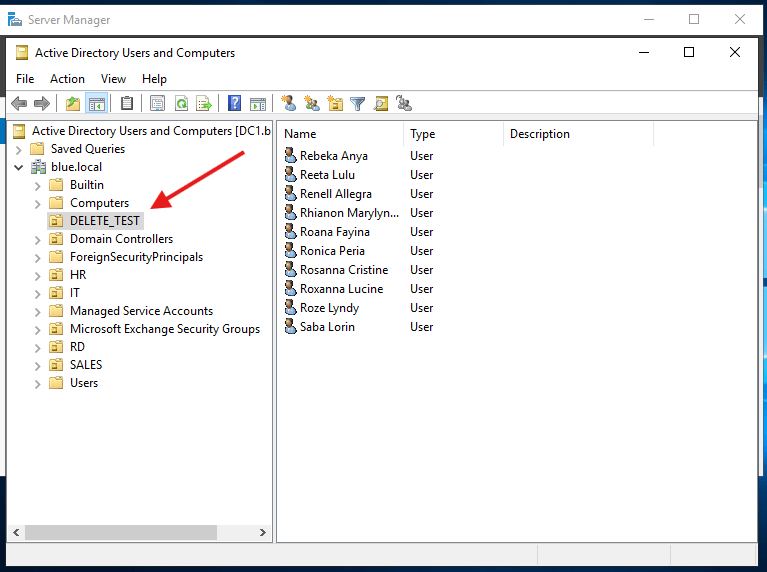Click the Export List toolbar icon
The image size is (767, 572).
[x=204, y=103]
